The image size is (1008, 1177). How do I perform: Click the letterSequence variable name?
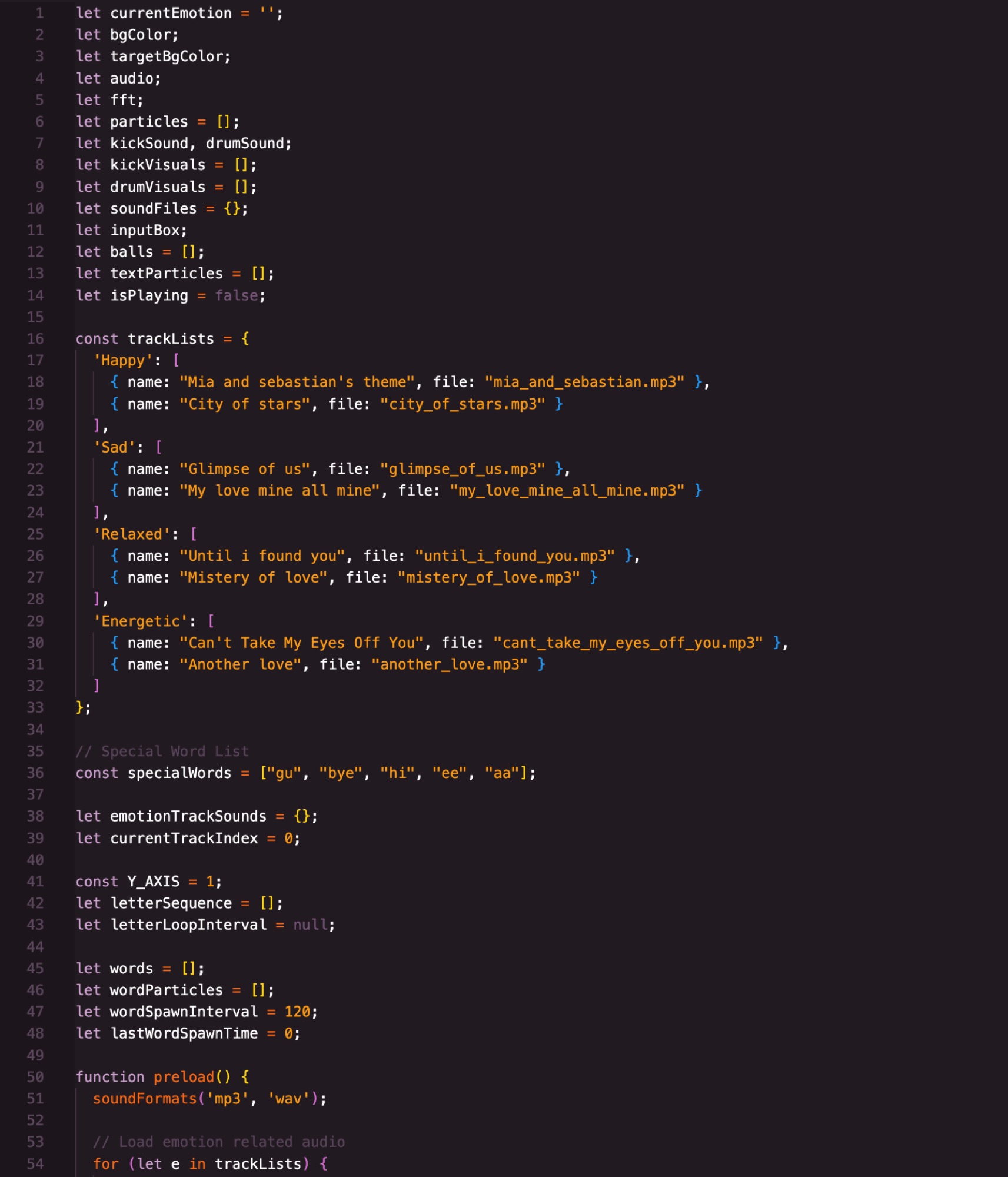171,903
